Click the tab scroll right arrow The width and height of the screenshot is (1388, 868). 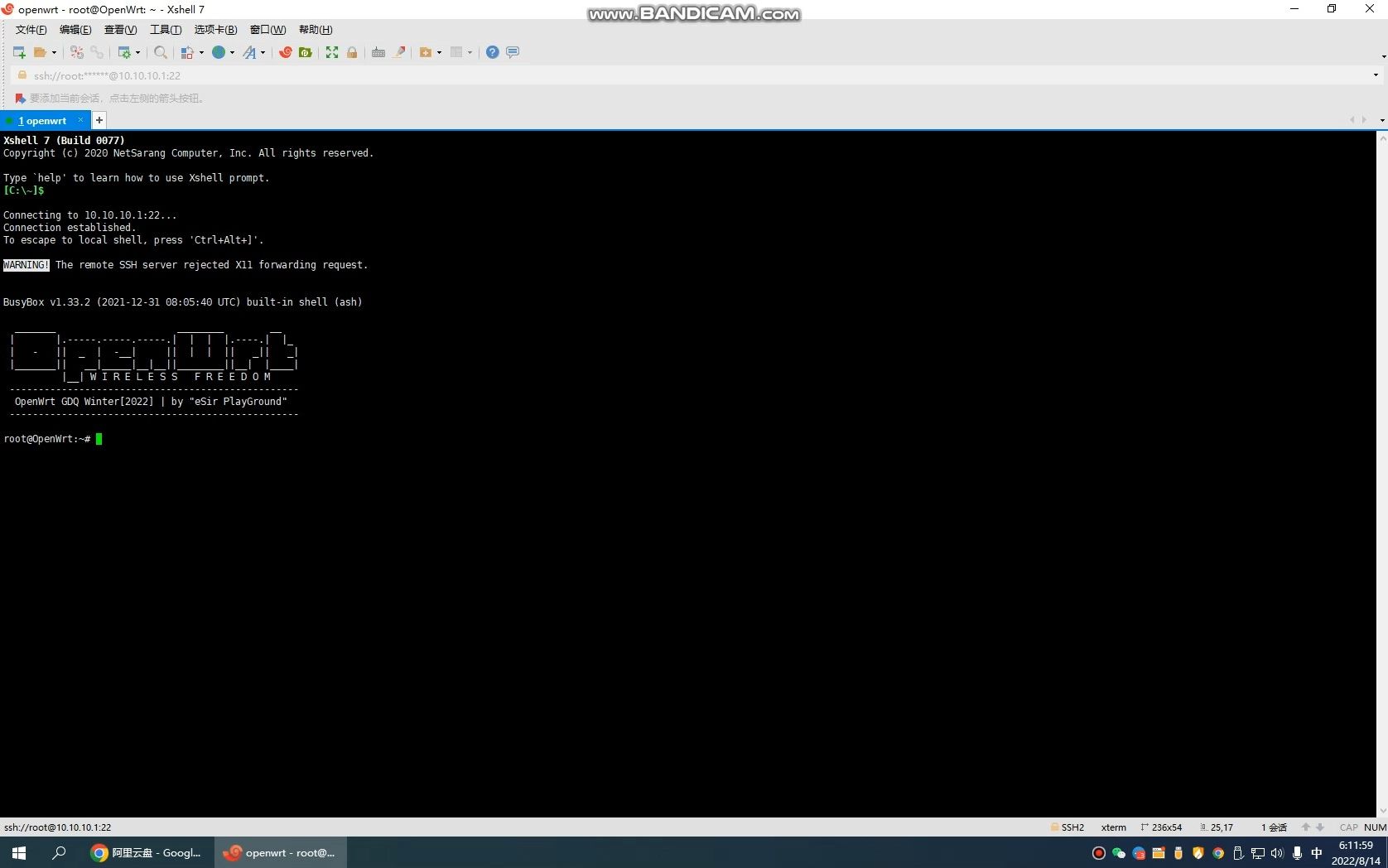tap(1364, 120)
